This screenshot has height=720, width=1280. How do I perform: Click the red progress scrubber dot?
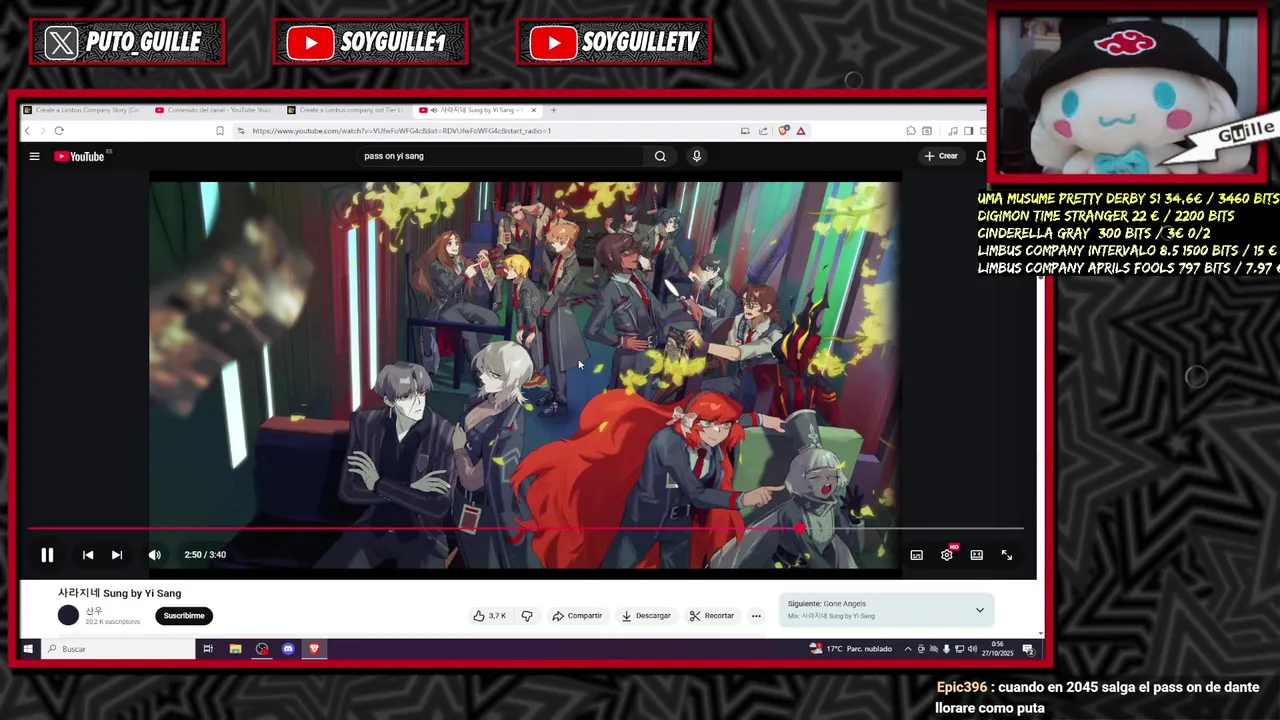(801, 529)
